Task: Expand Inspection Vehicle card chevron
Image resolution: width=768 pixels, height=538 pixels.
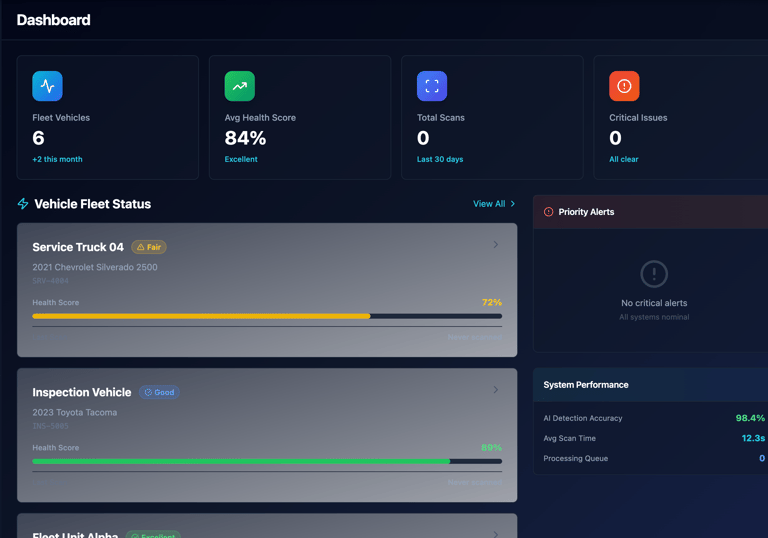Action: (496, 390)
